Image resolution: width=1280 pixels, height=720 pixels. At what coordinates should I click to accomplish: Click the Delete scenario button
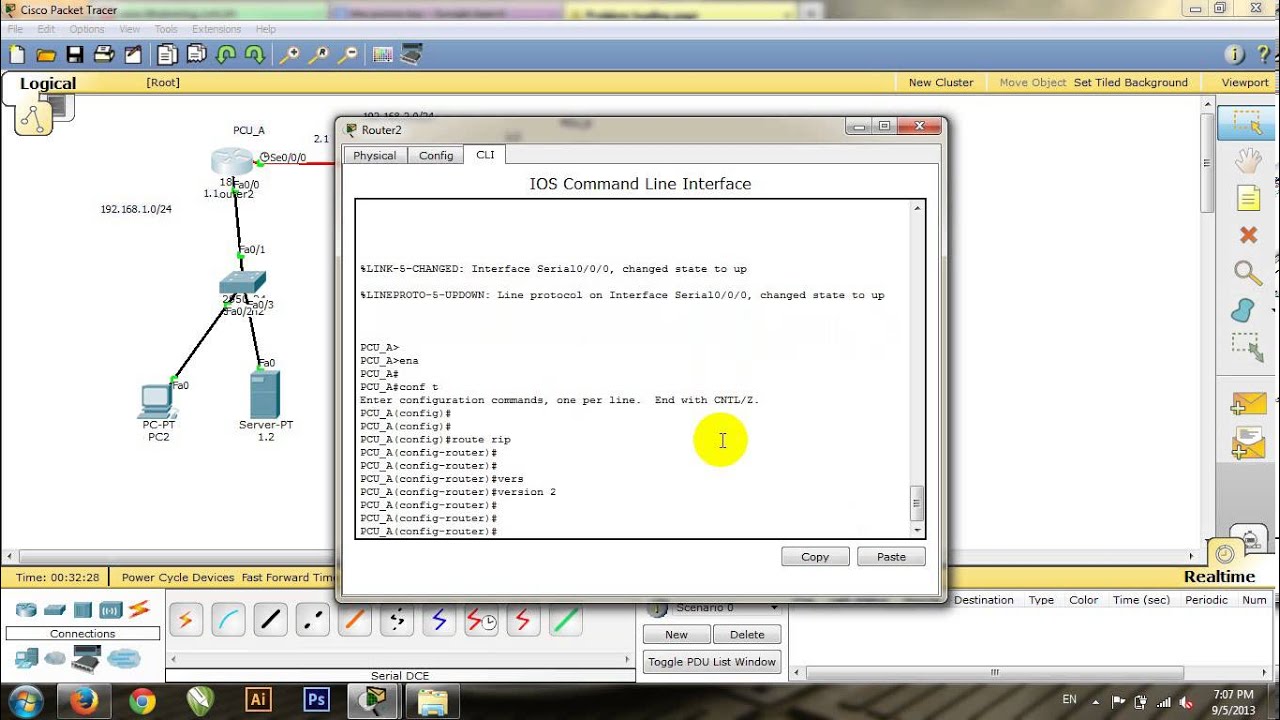747,635
